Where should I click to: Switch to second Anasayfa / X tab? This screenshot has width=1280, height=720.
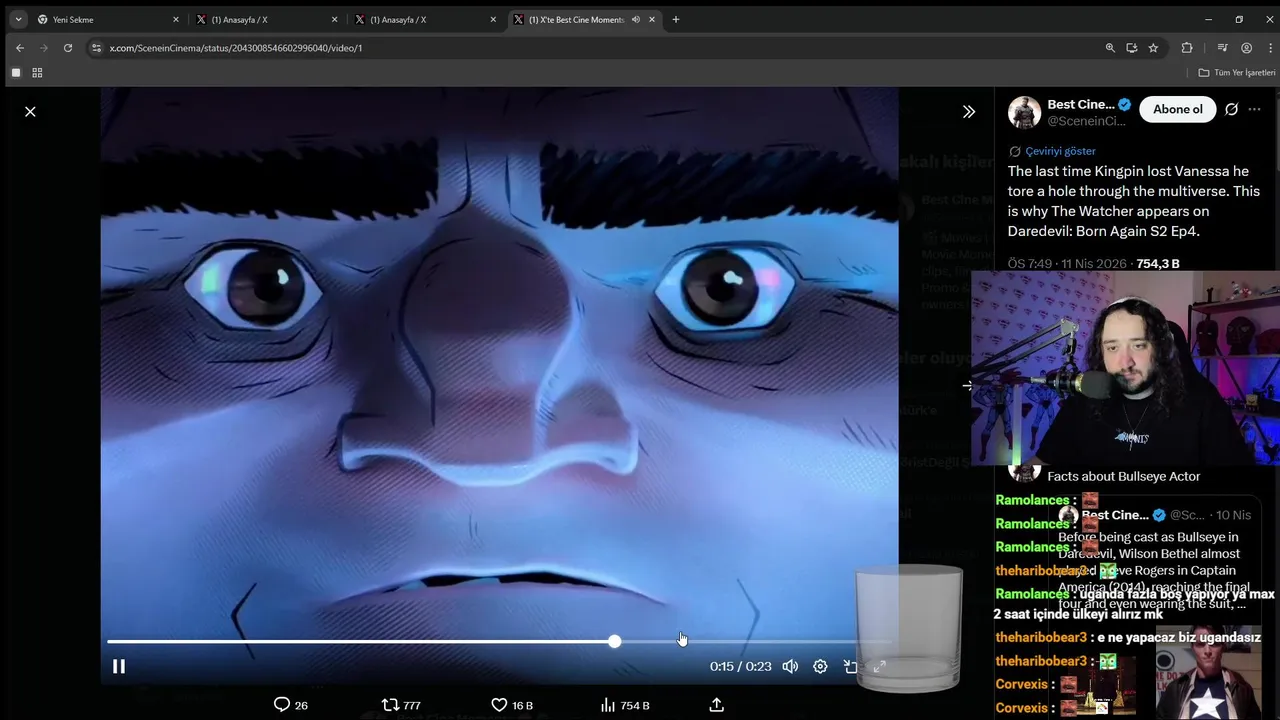(424, 19)
